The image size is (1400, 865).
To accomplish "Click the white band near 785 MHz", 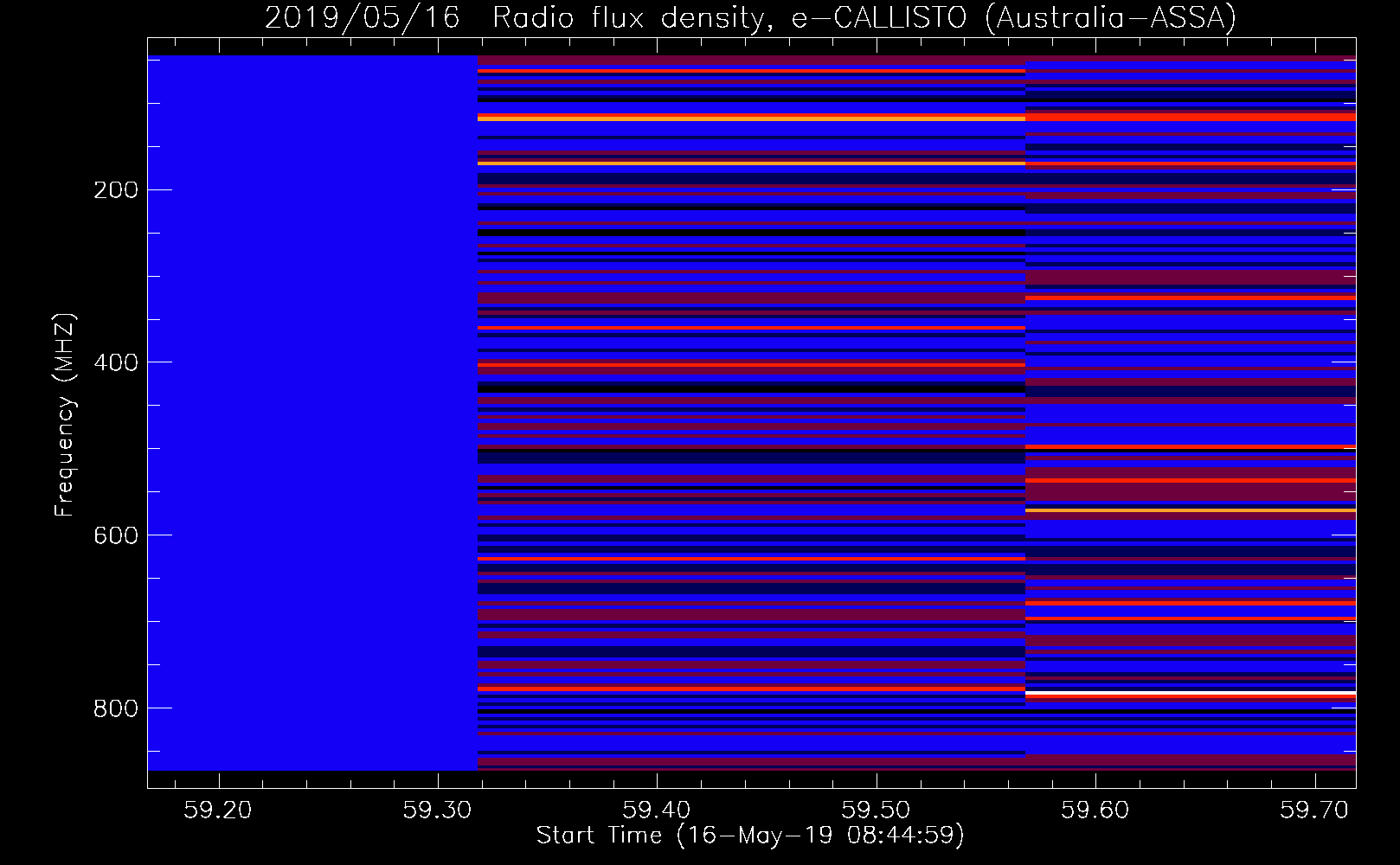I will 1191,694.
